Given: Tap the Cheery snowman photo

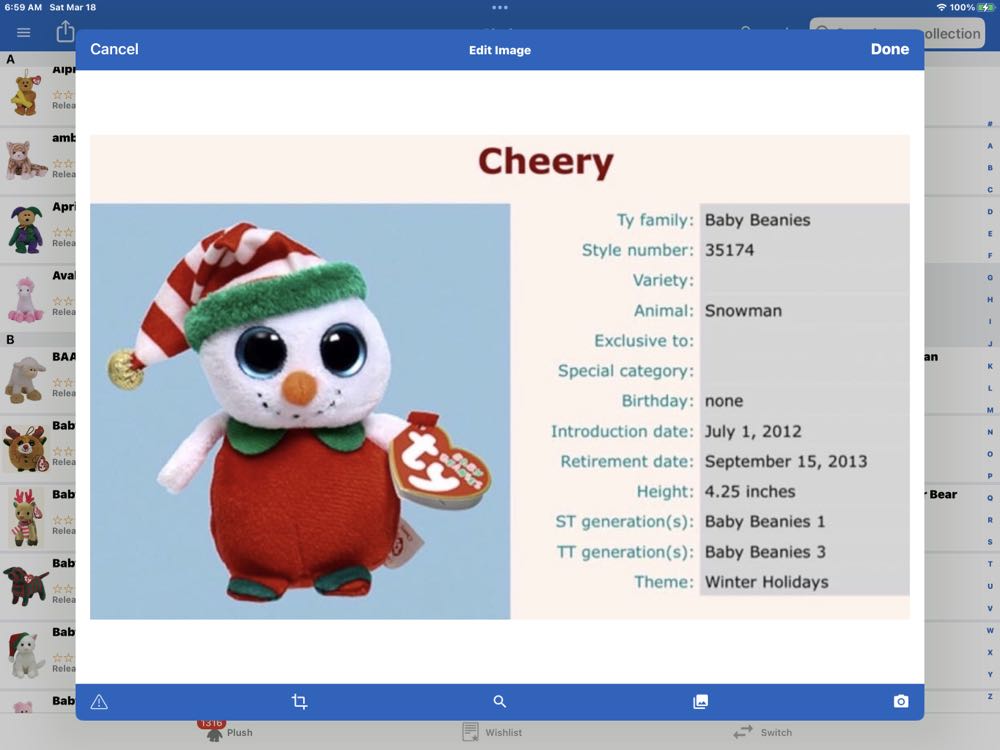Looking at the screenshot, I should [300, 411].
